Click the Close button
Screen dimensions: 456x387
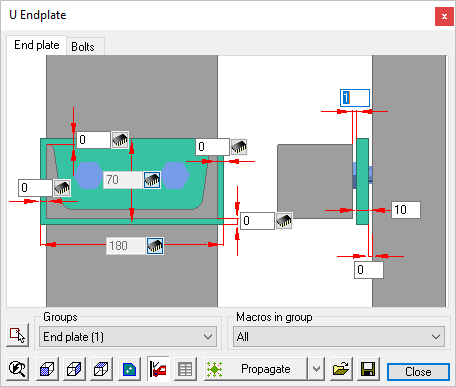(418, 372)
